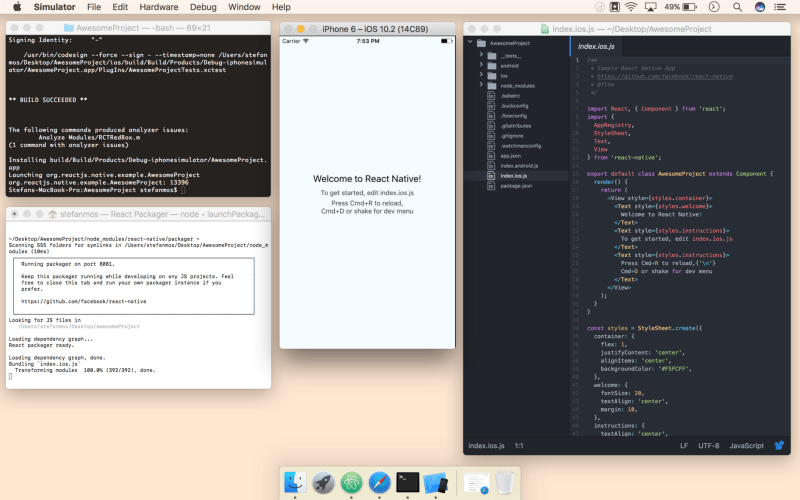Expand the node_modules folder arrow
The image size is (800, 500).
(481, 85)
